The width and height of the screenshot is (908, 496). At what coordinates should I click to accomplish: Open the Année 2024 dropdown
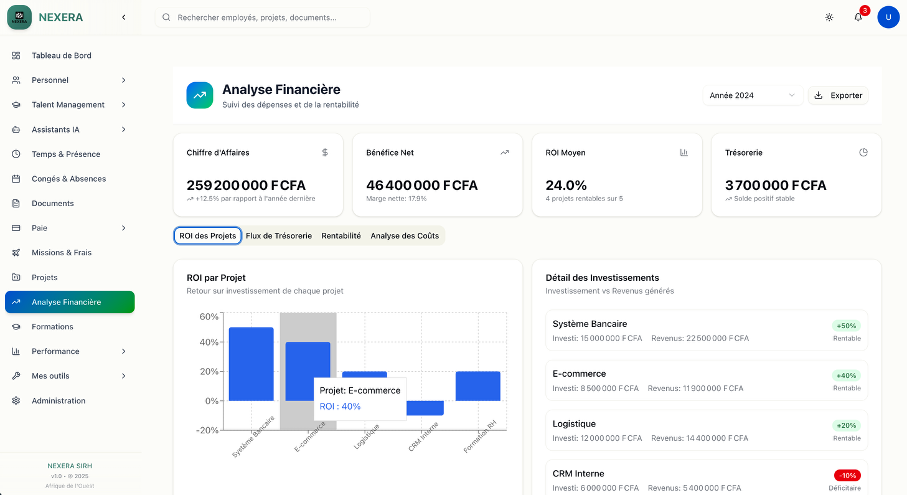[753, 96]
